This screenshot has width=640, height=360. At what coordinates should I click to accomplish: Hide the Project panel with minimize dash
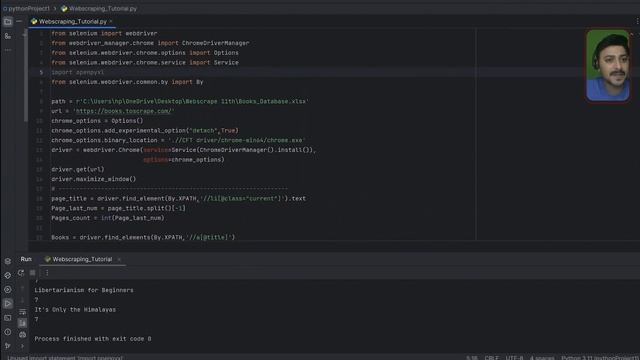click(19, 21)
